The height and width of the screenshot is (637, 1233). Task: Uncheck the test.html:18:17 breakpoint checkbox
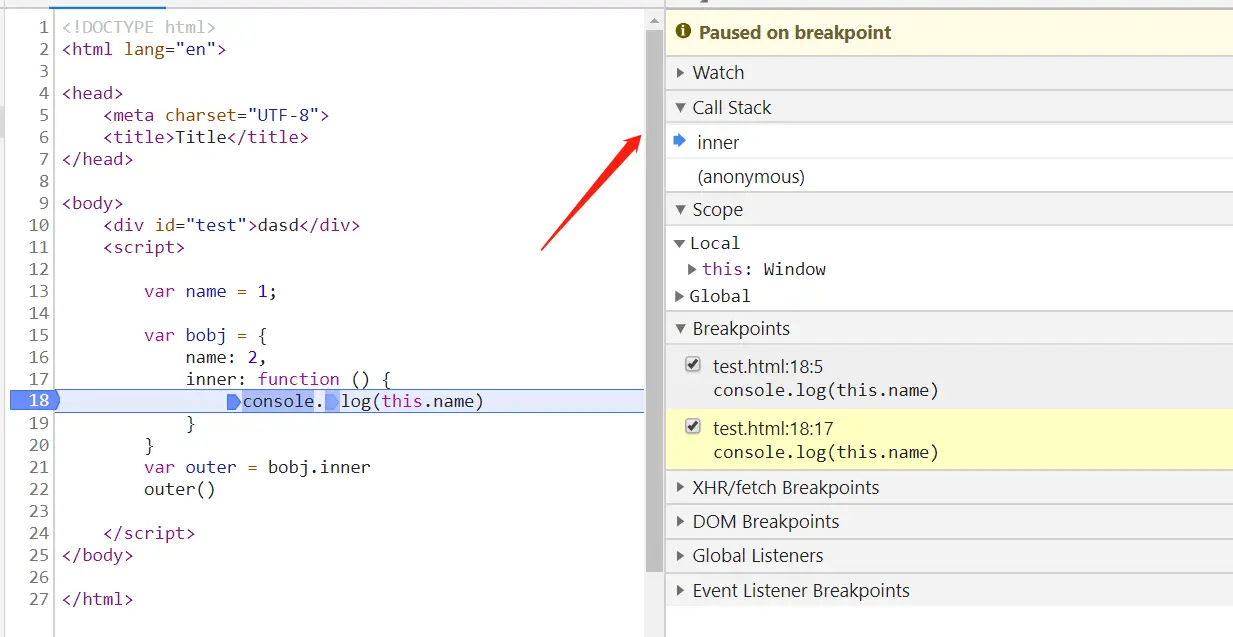click(692, 427)
